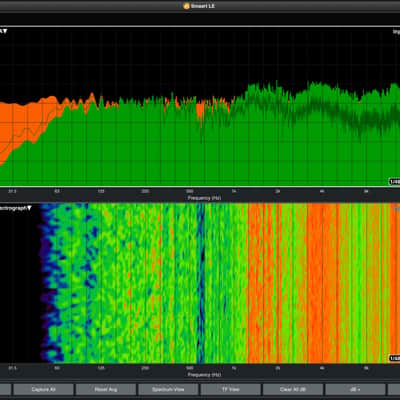This screenshot has height=400, width=400.
Task: Click the Clear All dB button
Action: [293, 389]
